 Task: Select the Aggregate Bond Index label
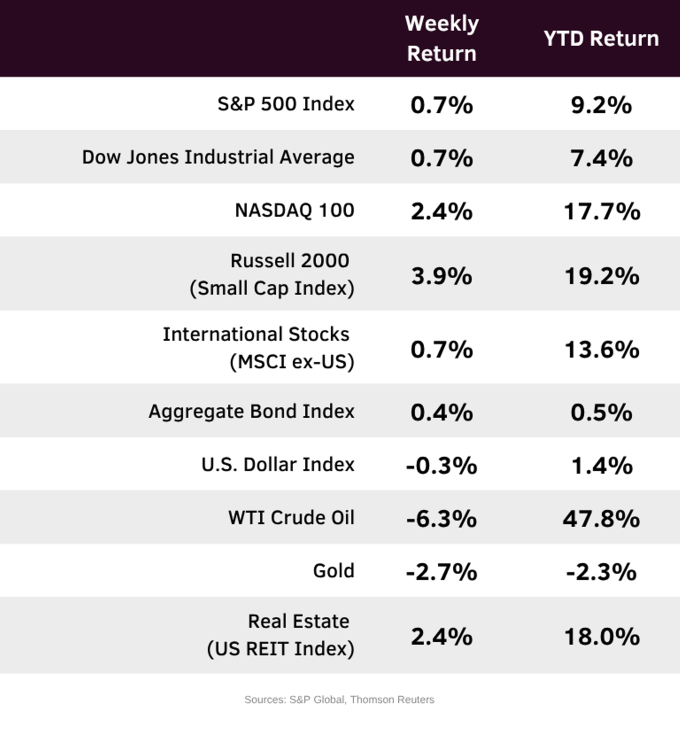(x=252, y=411)
